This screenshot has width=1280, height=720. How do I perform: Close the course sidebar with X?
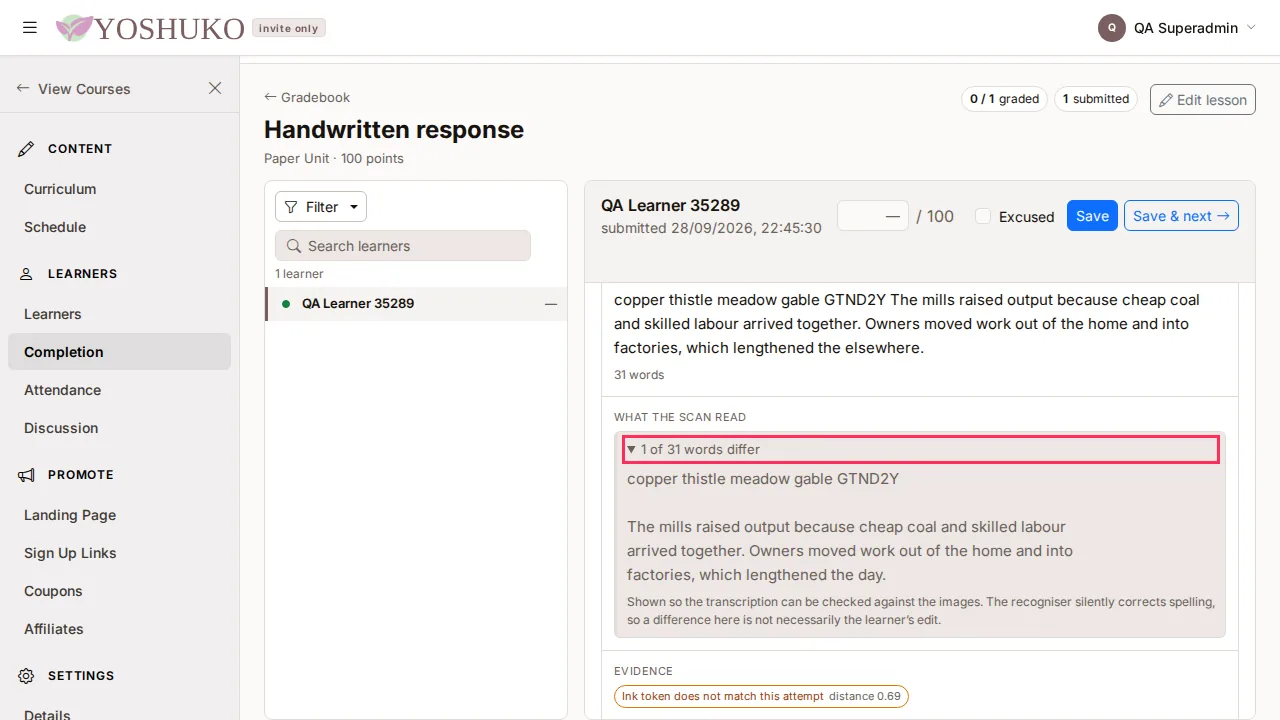click(215, 88)
